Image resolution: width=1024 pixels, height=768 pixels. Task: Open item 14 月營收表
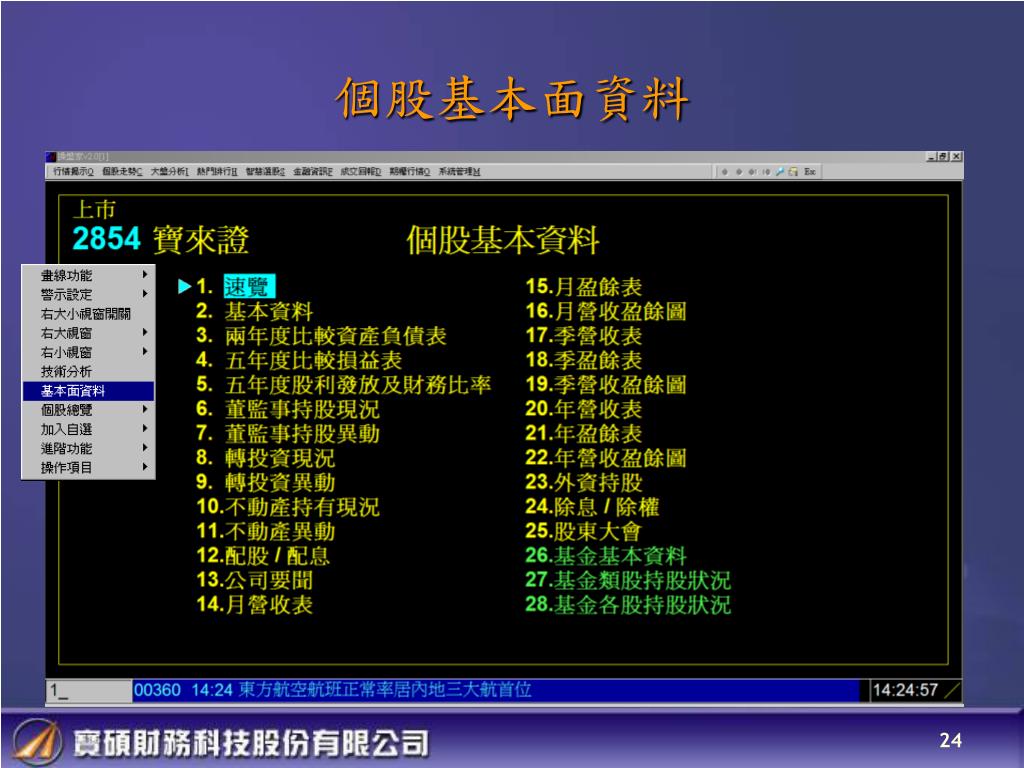click(255, 605)
